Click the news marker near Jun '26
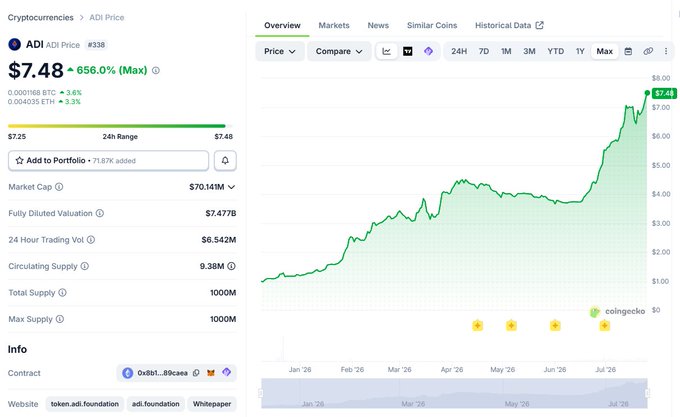Image resolution: width=680 pixels, height=417 pixels. (x=555, y=326)
